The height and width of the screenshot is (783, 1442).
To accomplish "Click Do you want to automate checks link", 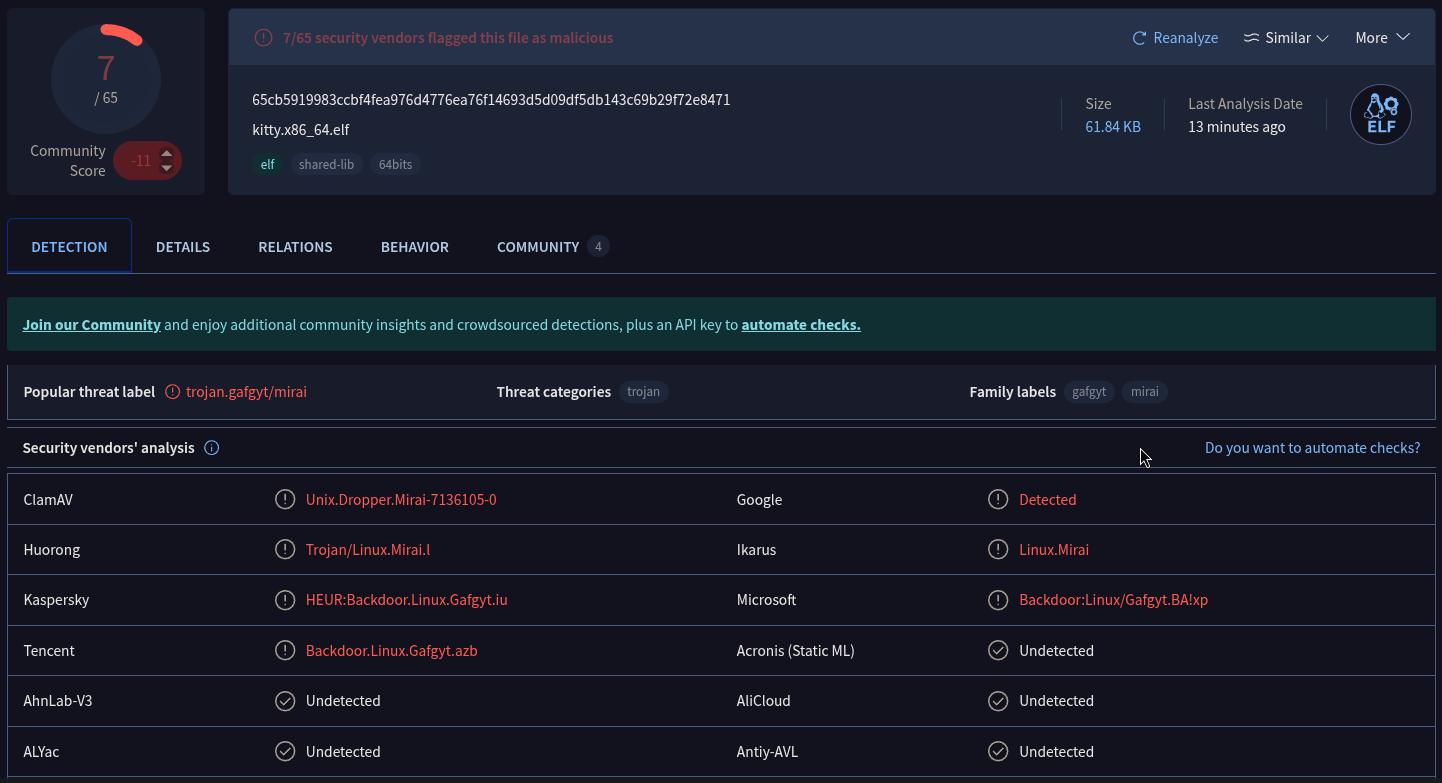I will click(1312, 448).
